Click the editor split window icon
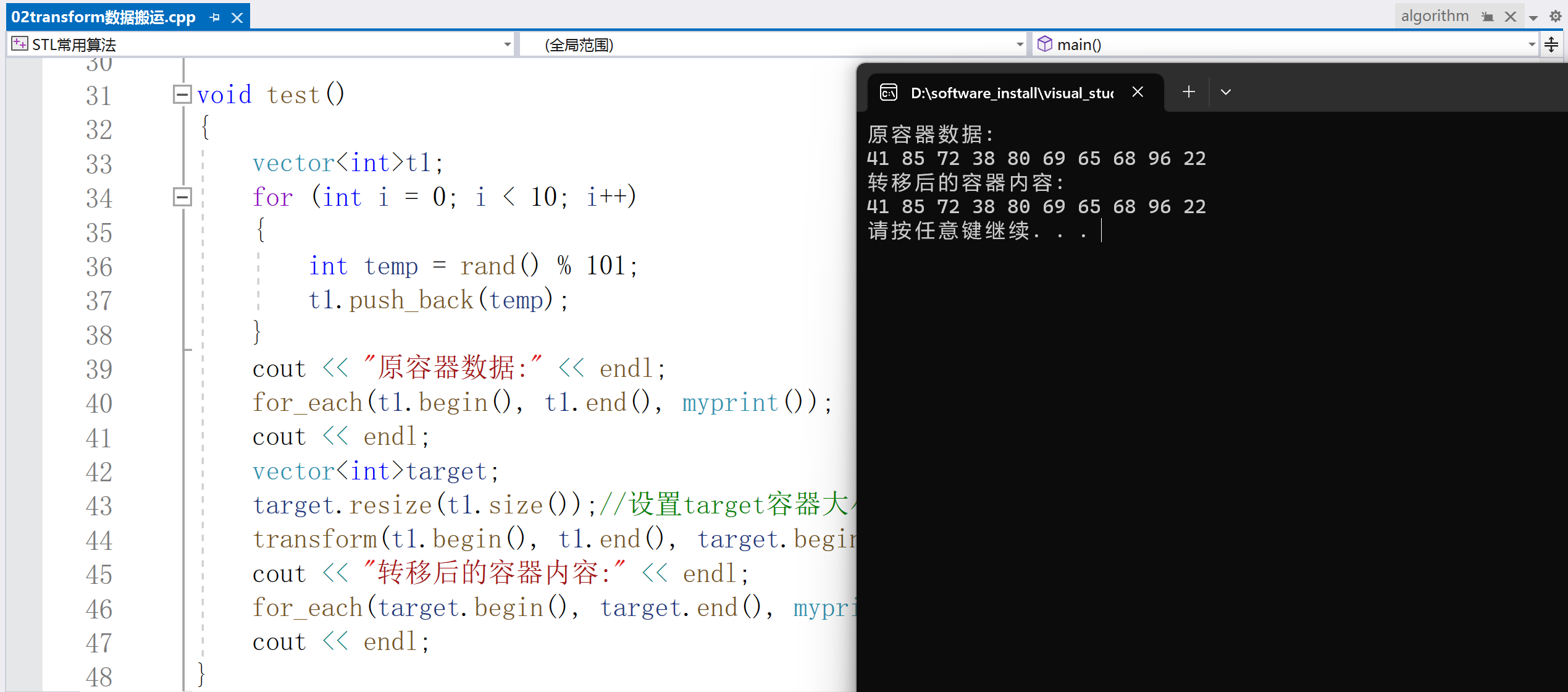 [x=1551, y=44]
